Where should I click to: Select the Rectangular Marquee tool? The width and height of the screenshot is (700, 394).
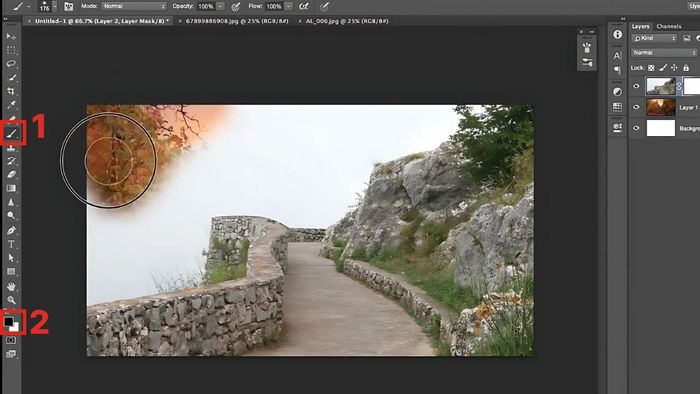click(11, 50)
